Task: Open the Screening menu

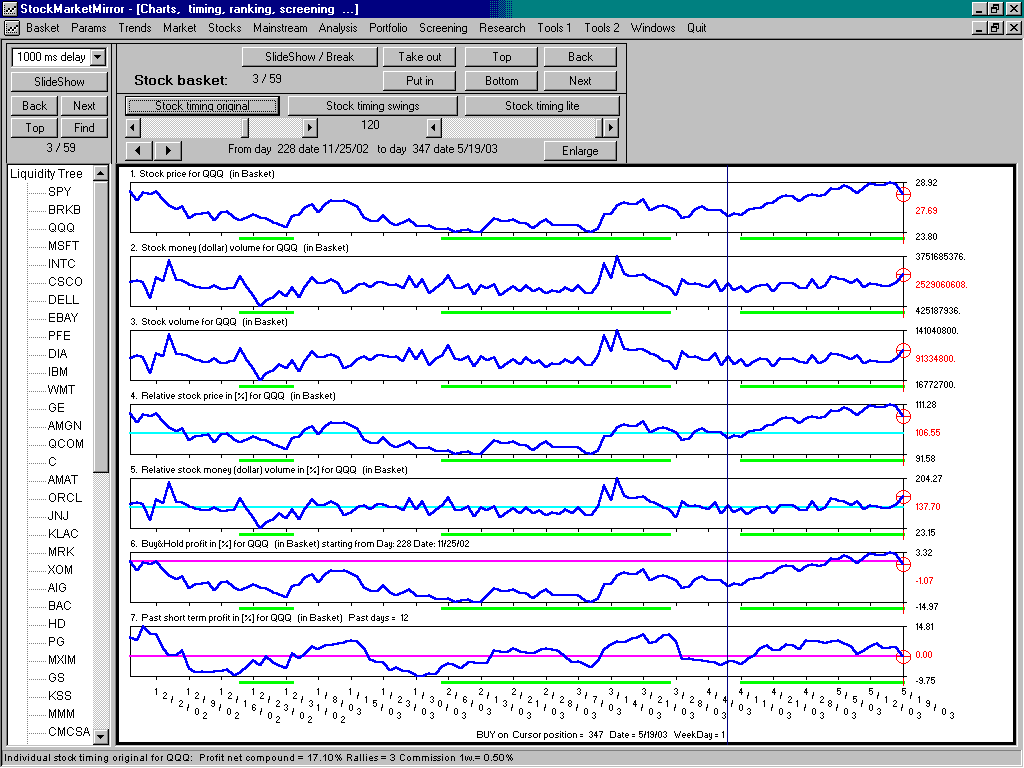Action: (443, 28)
